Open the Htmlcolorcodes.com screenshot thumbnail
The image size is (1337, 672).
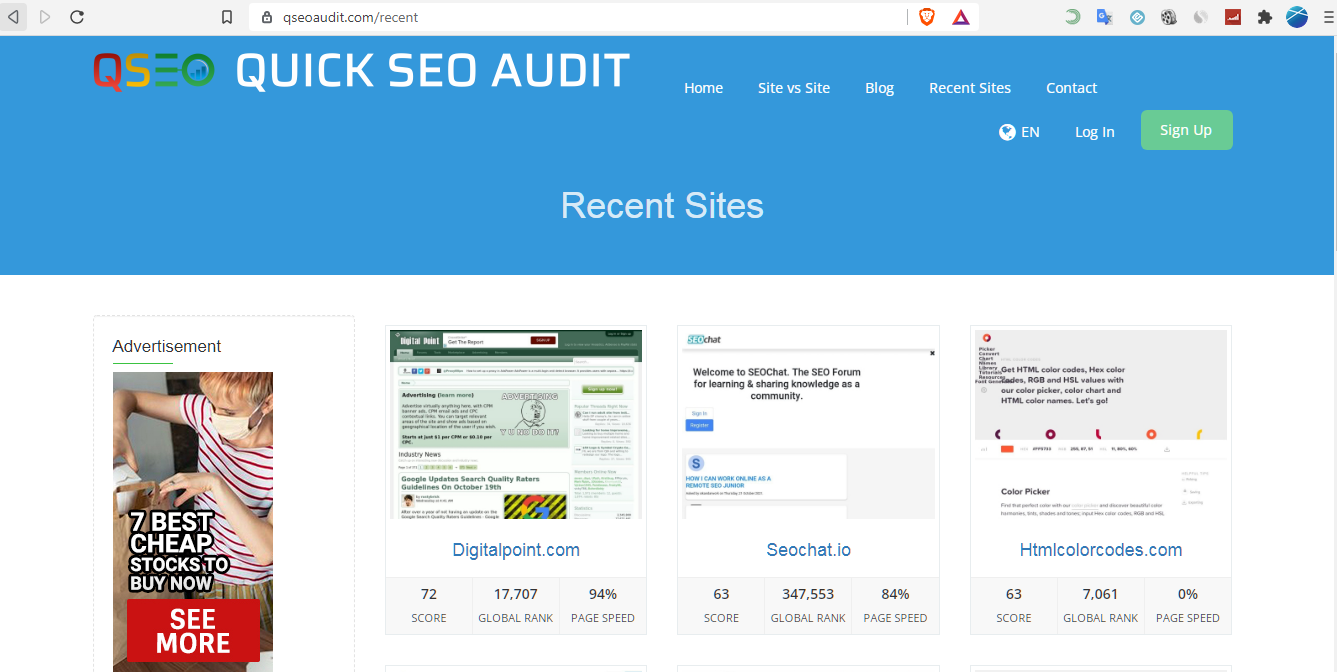(x=1101, y=425)
